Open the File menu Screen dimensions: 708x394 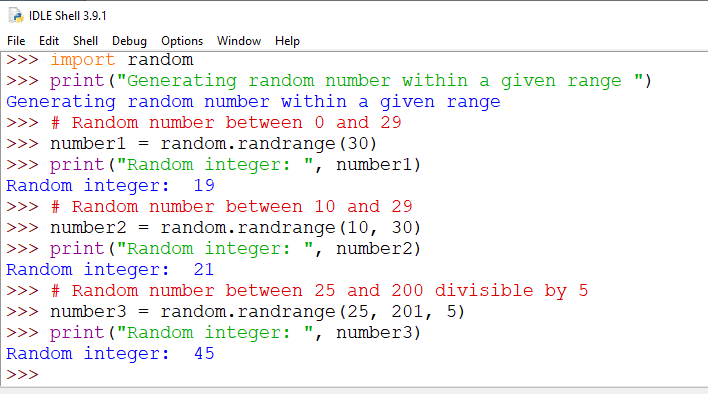point(16,41)
